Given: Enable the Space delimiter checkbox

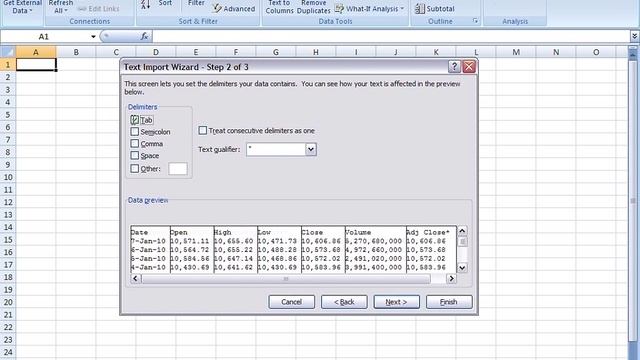Looking at the screenshot, I should pyautogui.click(x=135, y=156).
